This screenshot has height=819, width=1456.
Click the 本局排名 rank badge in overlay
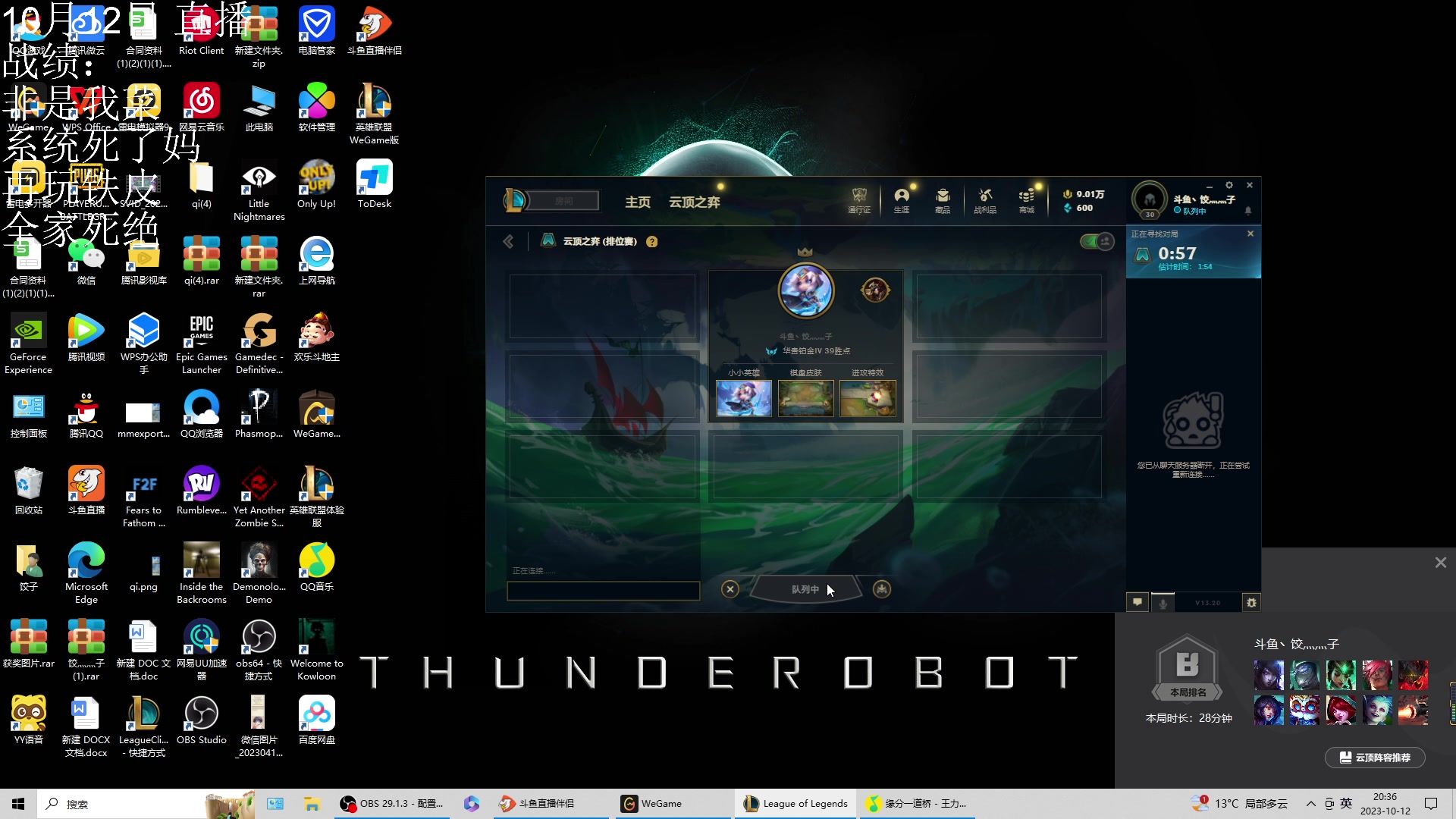1188,668
